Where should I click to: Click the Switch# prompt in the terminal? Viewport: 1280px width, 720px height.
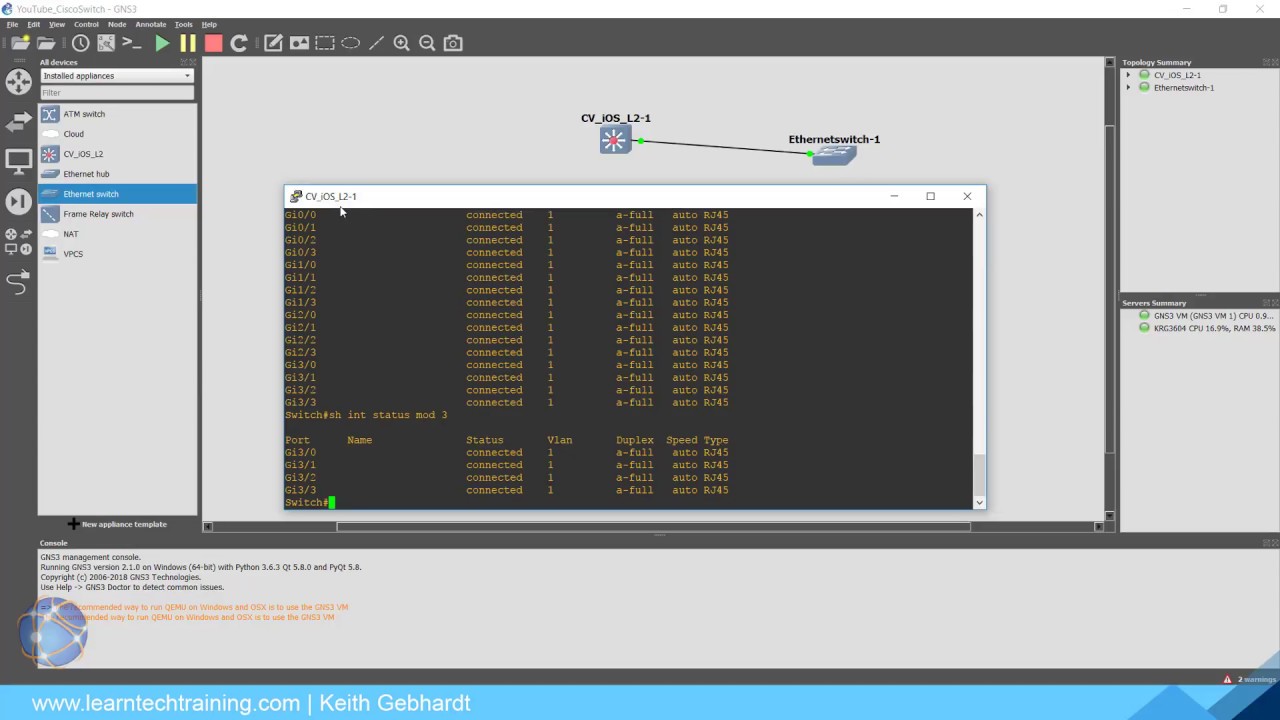pos(307,502)
